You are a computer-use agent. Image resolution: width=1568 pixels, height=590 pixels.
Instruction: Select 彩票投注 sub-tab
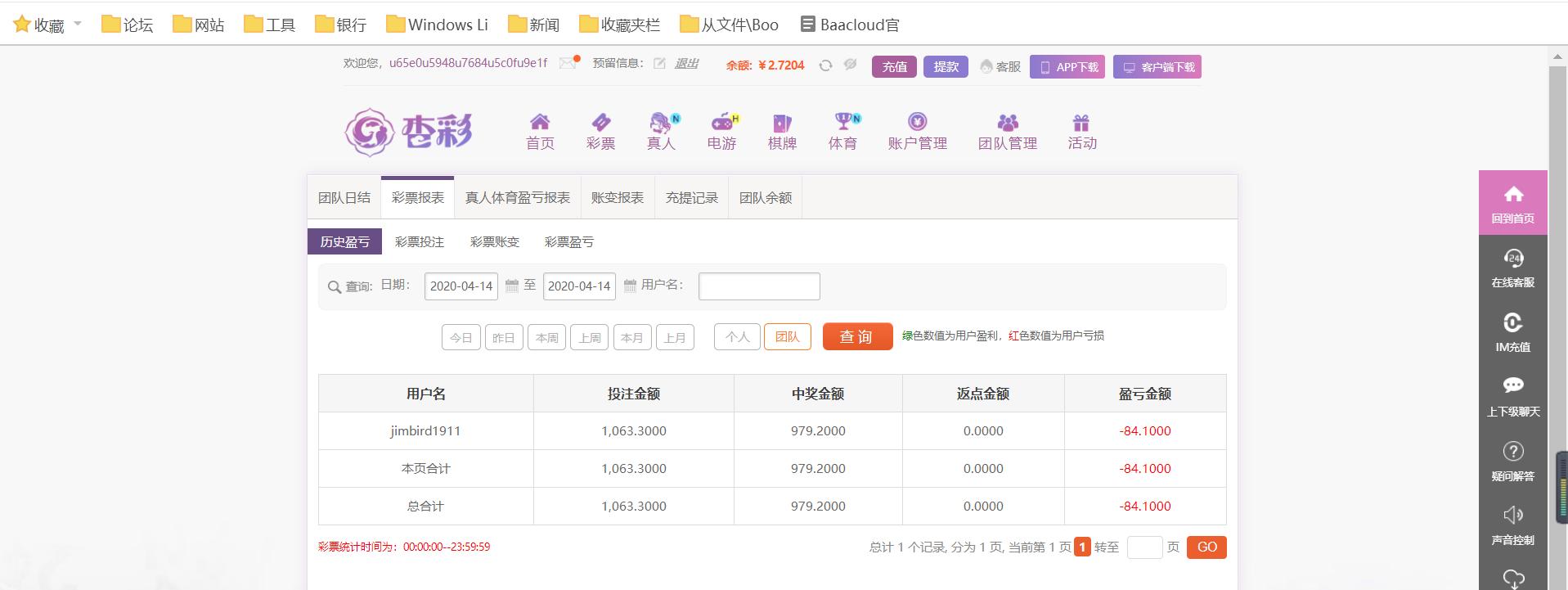[420, 241]
